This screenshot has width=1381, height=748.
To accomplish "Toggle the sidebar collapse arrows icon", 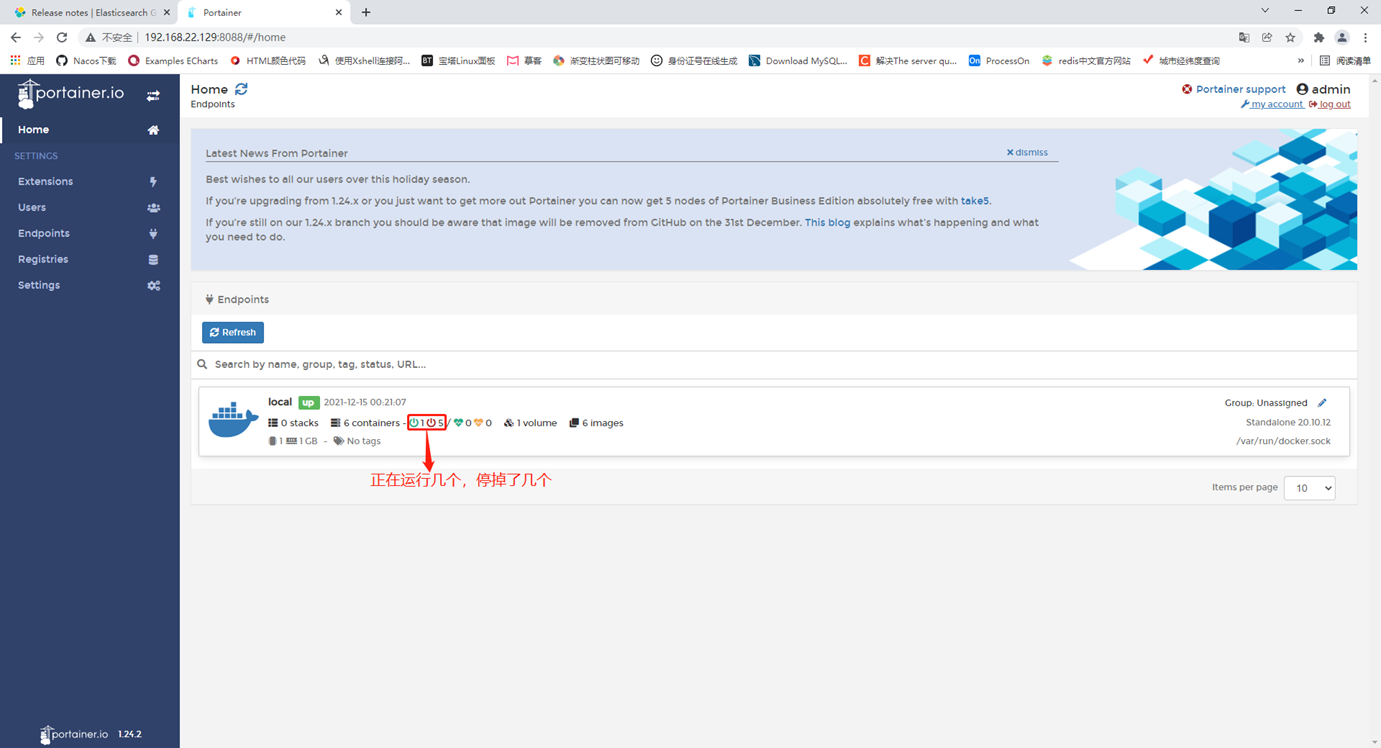I will tap(153, 96).
